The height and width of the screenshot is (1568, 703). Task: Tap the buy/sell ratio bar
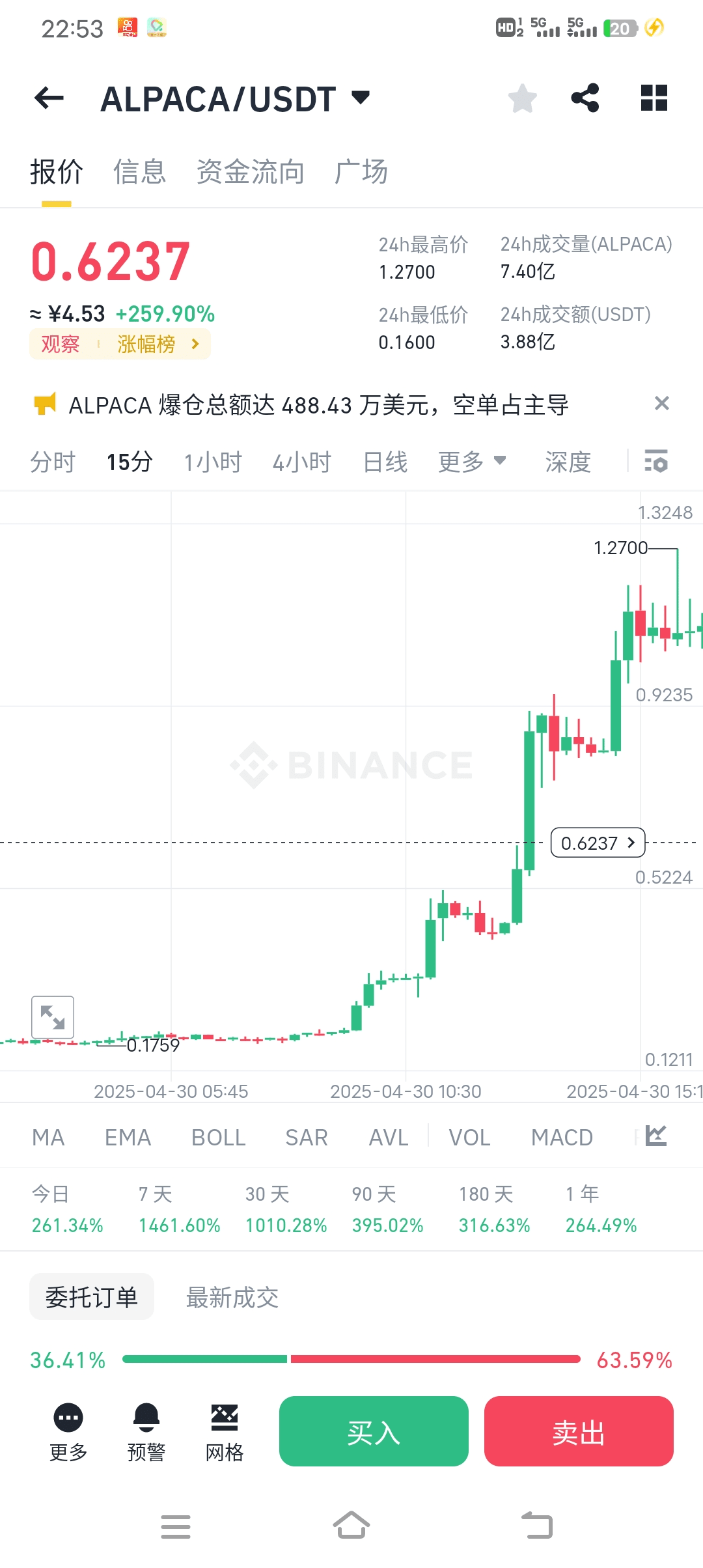(351, 1359)
